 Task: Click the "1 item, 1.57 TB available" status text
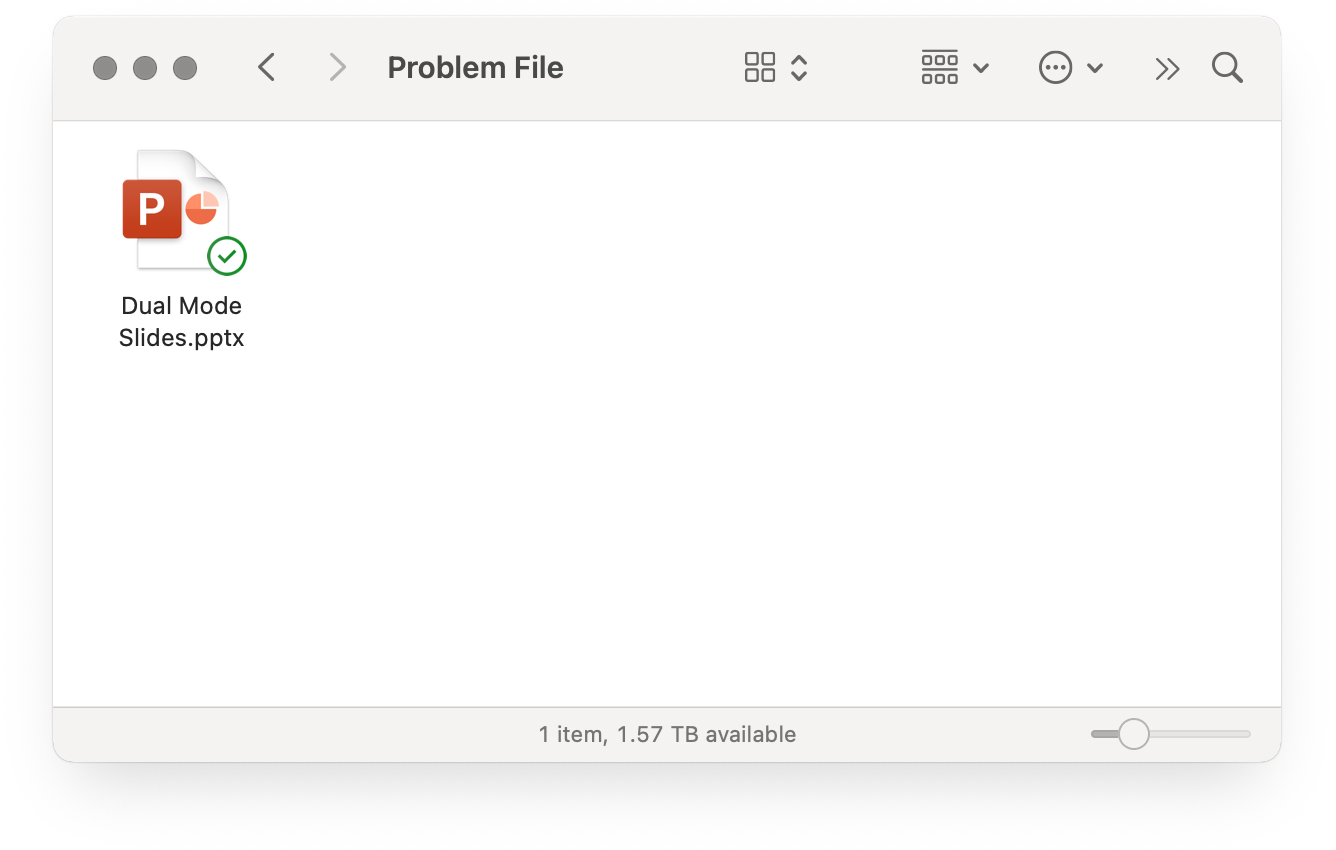[667, 734]
